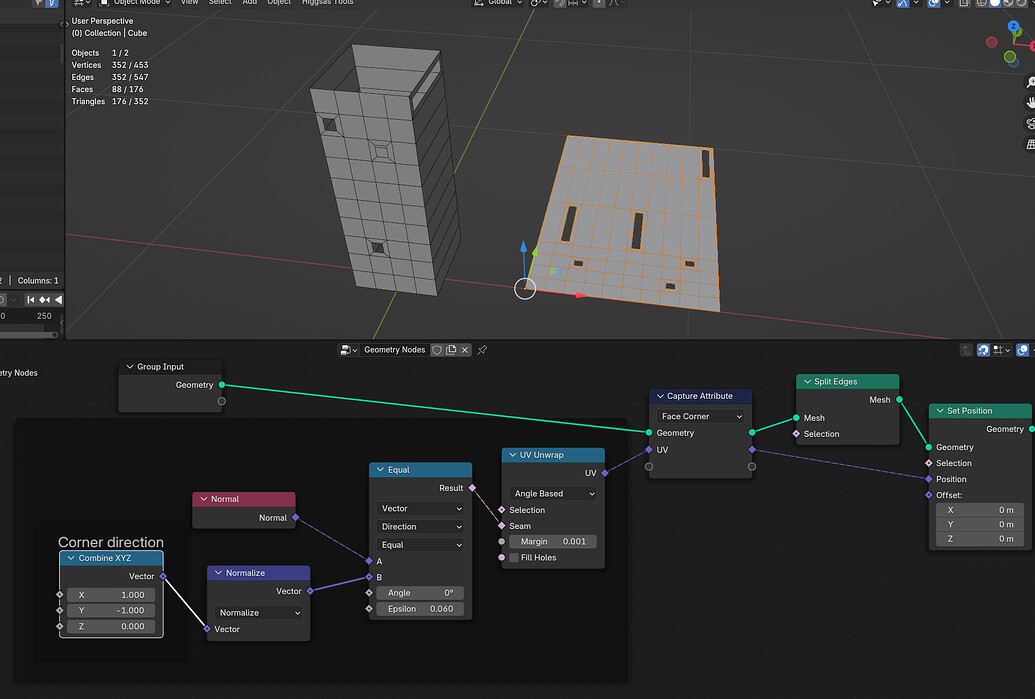Toggle viewport overlays button
This screenshot has width=1035, height=699.
tap(933, 3)
